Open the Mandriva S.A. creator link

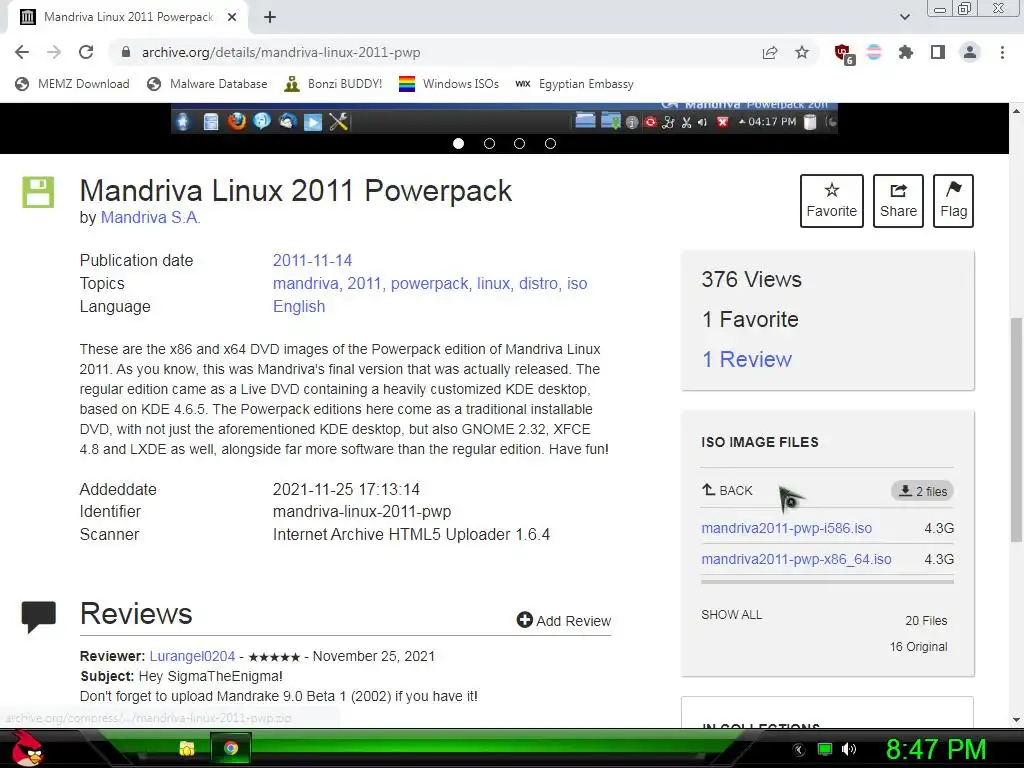click(150, 217)
